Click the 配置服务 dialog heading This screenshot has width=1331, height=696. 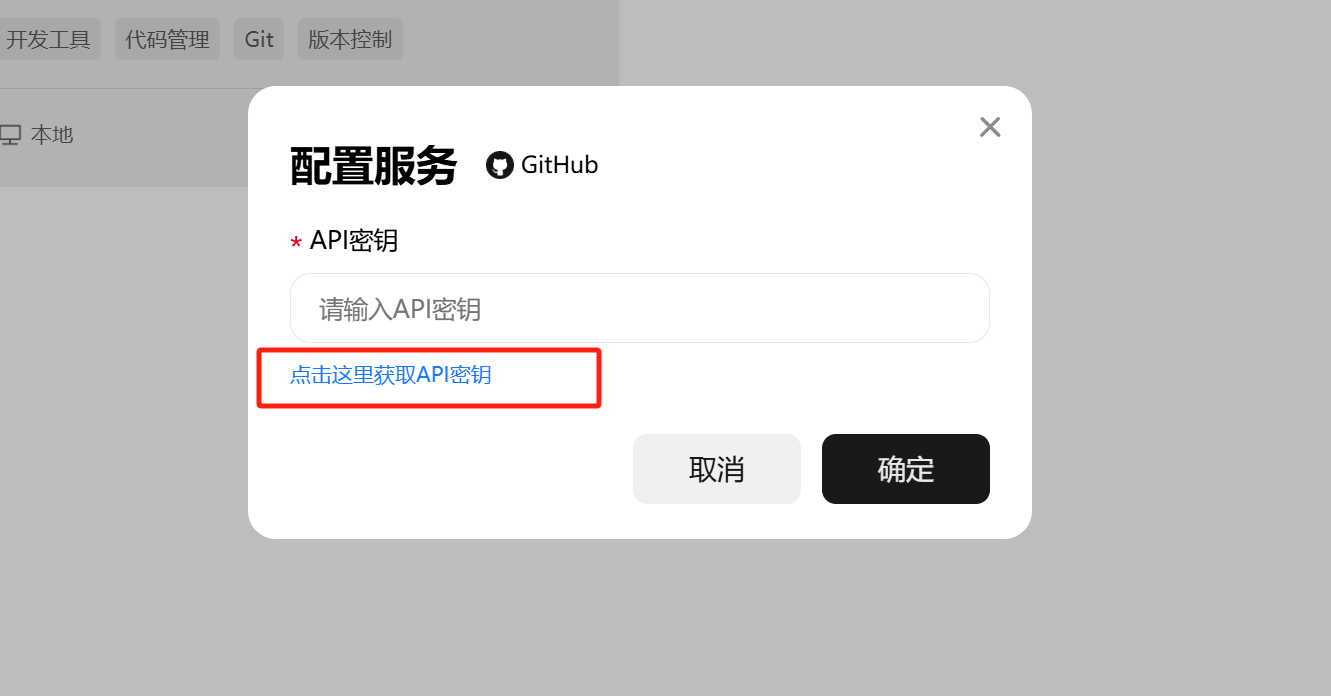373,166
